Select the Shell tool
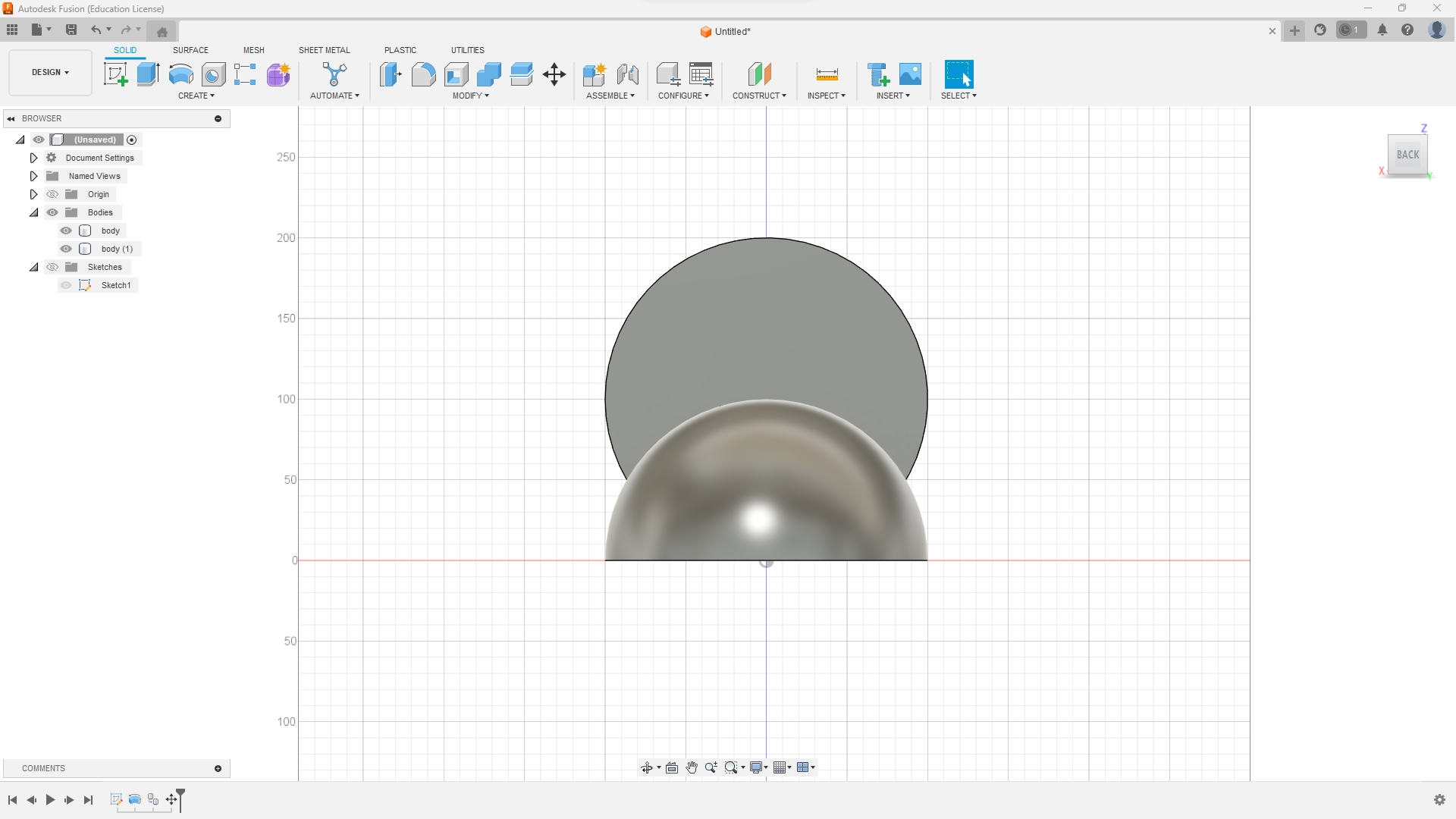Screen dimensions: 1456x819 click(456, 74)
